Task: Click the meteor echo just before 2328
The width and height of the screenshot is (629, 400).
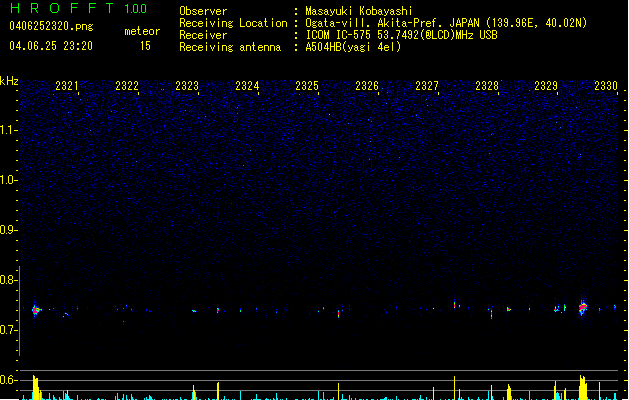Action: click(491, 313)
